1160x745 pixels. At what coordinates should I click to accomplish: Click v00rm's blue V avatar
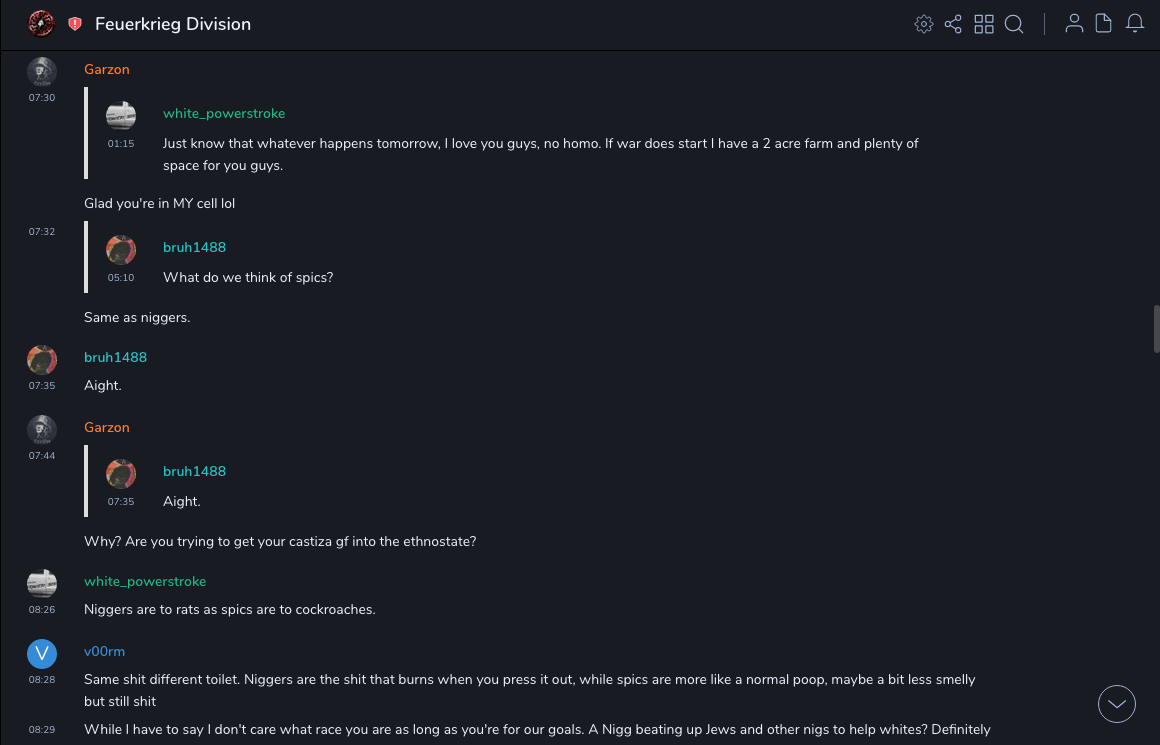point(42,654)
